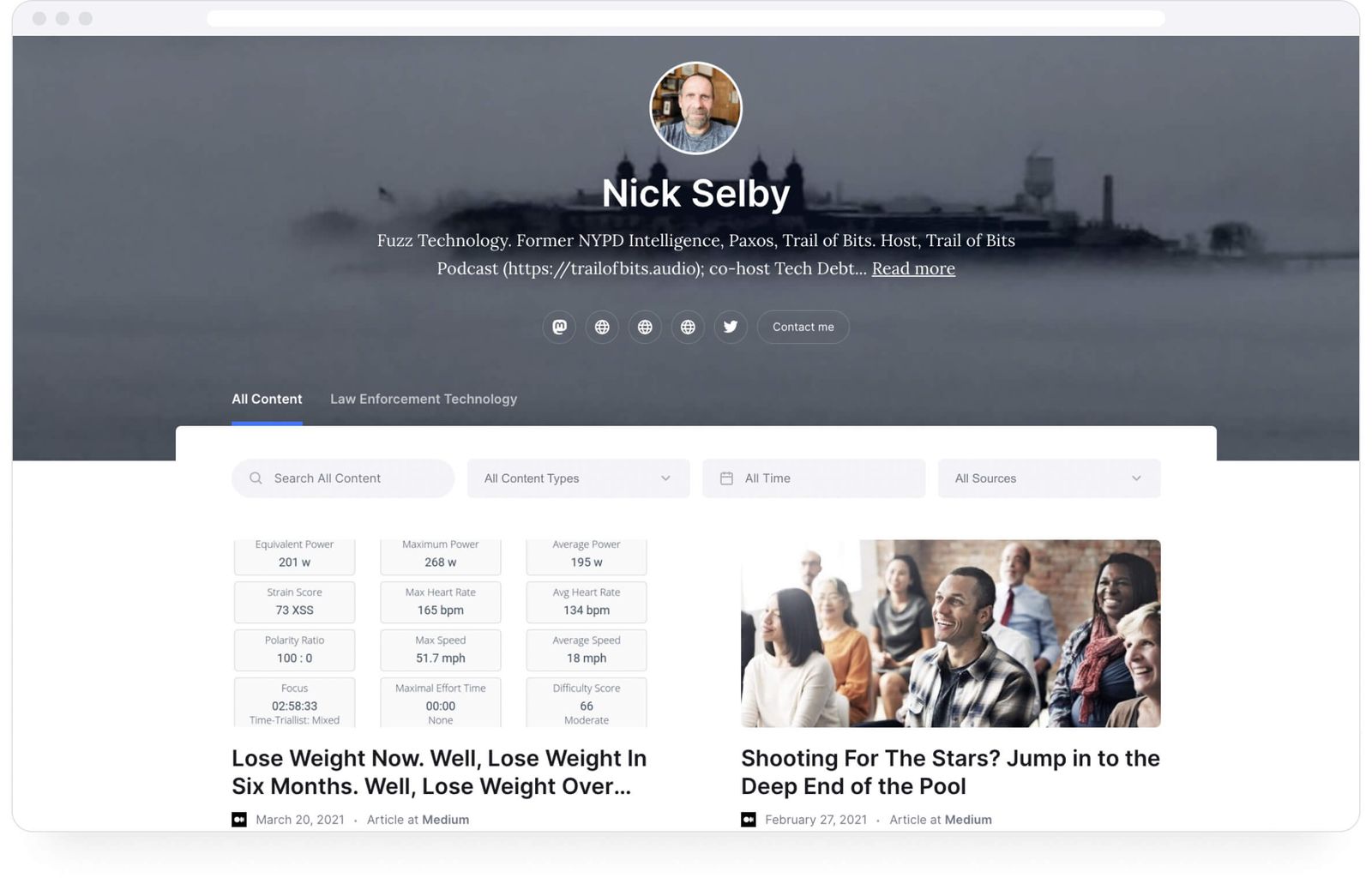
Task: Click the Medium logo under the February article
Action: 748,819
